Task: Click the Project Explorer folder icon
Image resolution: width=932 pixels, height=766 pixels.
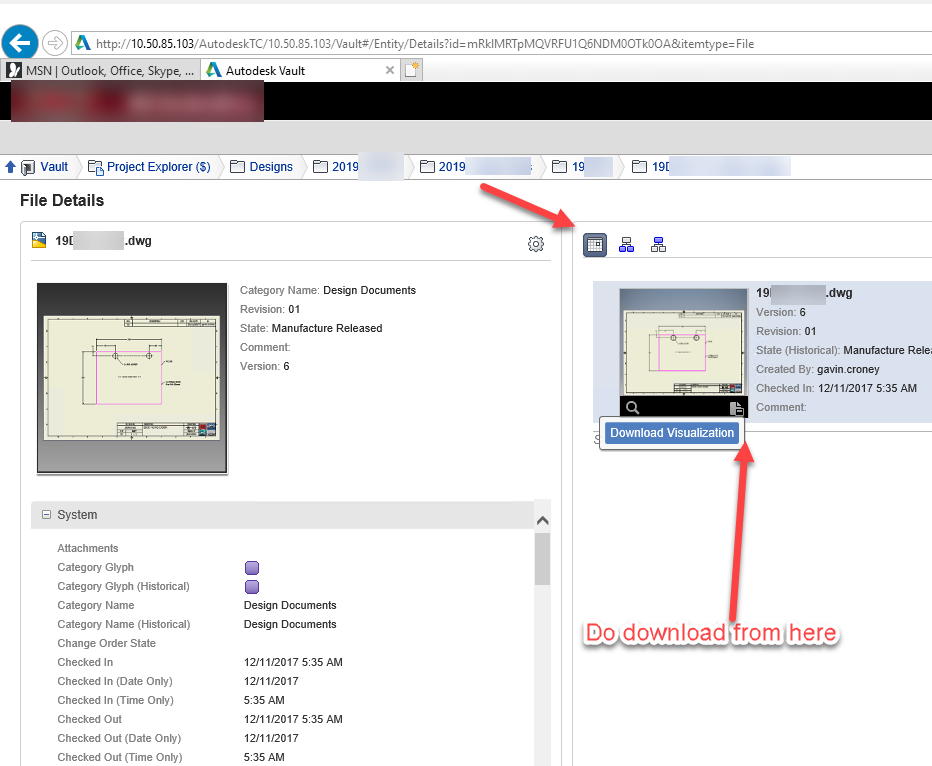Action: 95,167
